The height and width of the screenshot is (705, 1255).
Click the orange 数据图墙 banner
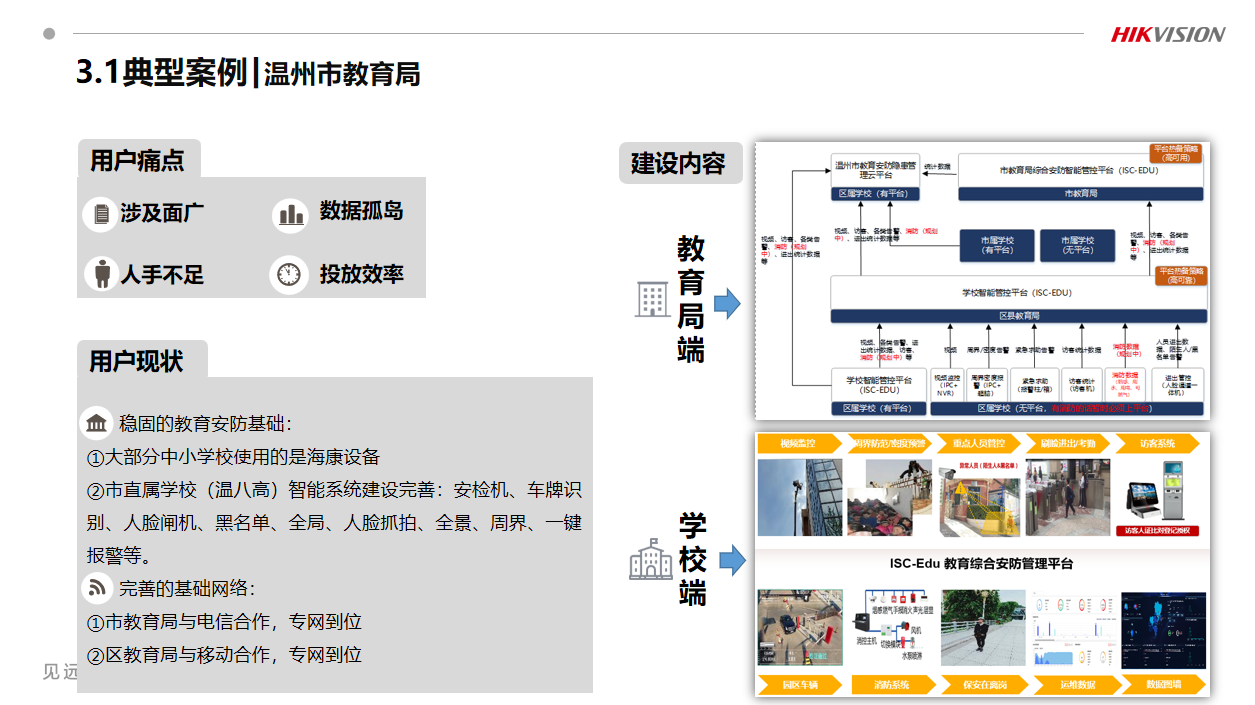(1162, 685)
